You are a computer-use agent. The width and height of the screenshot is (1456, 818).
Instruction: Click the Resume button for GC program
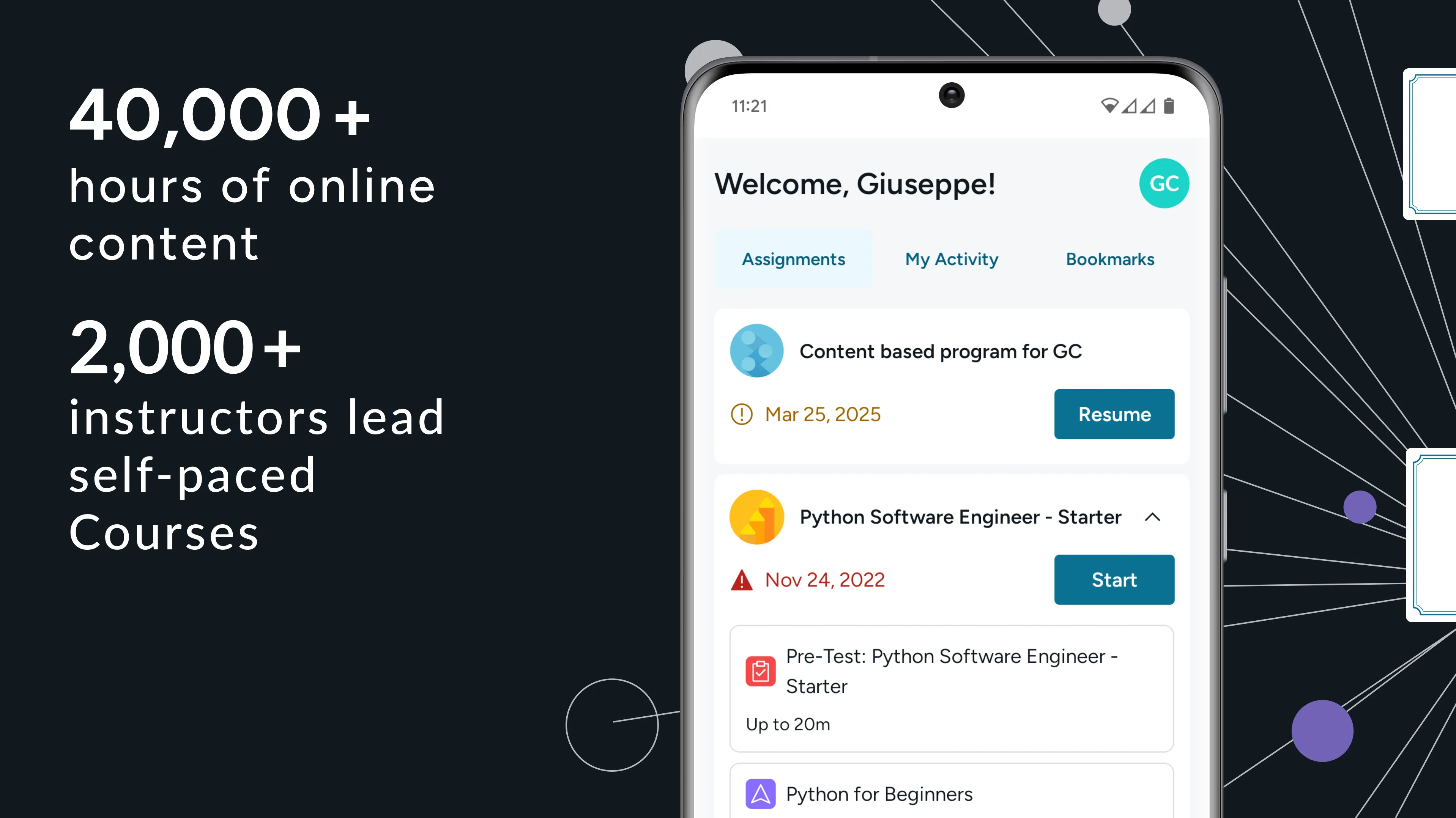pyautogui.click(x=1113, y=414)
